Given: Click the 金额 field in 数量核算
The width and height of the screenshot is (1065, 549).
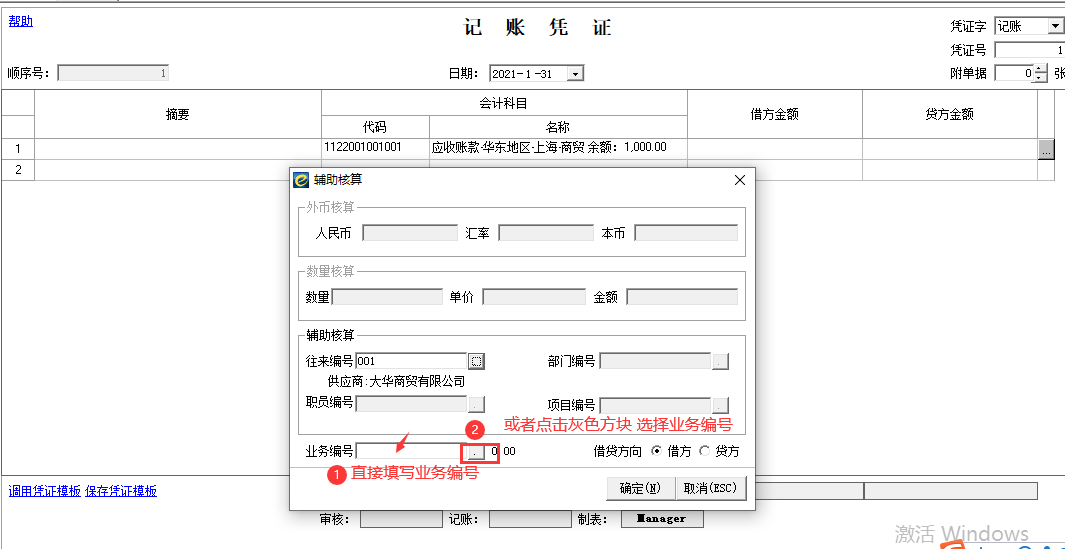Looking at the screenshot, I should [682, 297].
